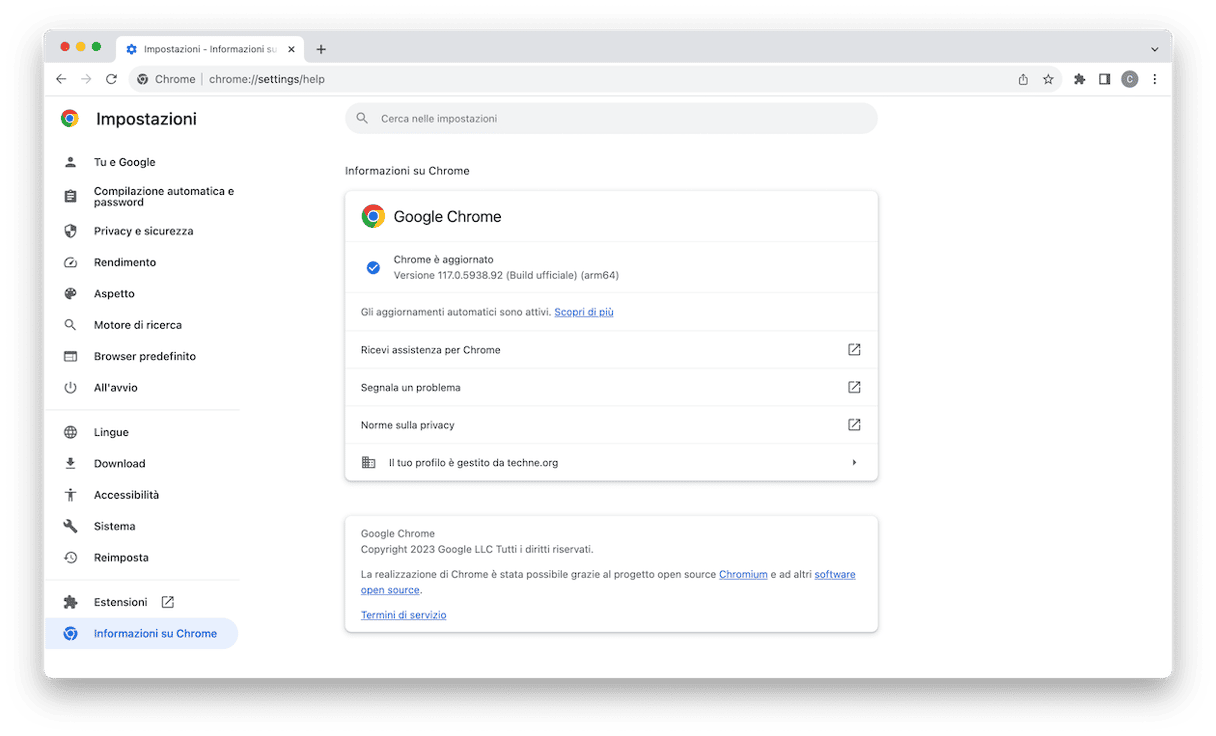Open the extensions puzzle icon
Screen dimensions: 1216x736
click(1079, 79)
